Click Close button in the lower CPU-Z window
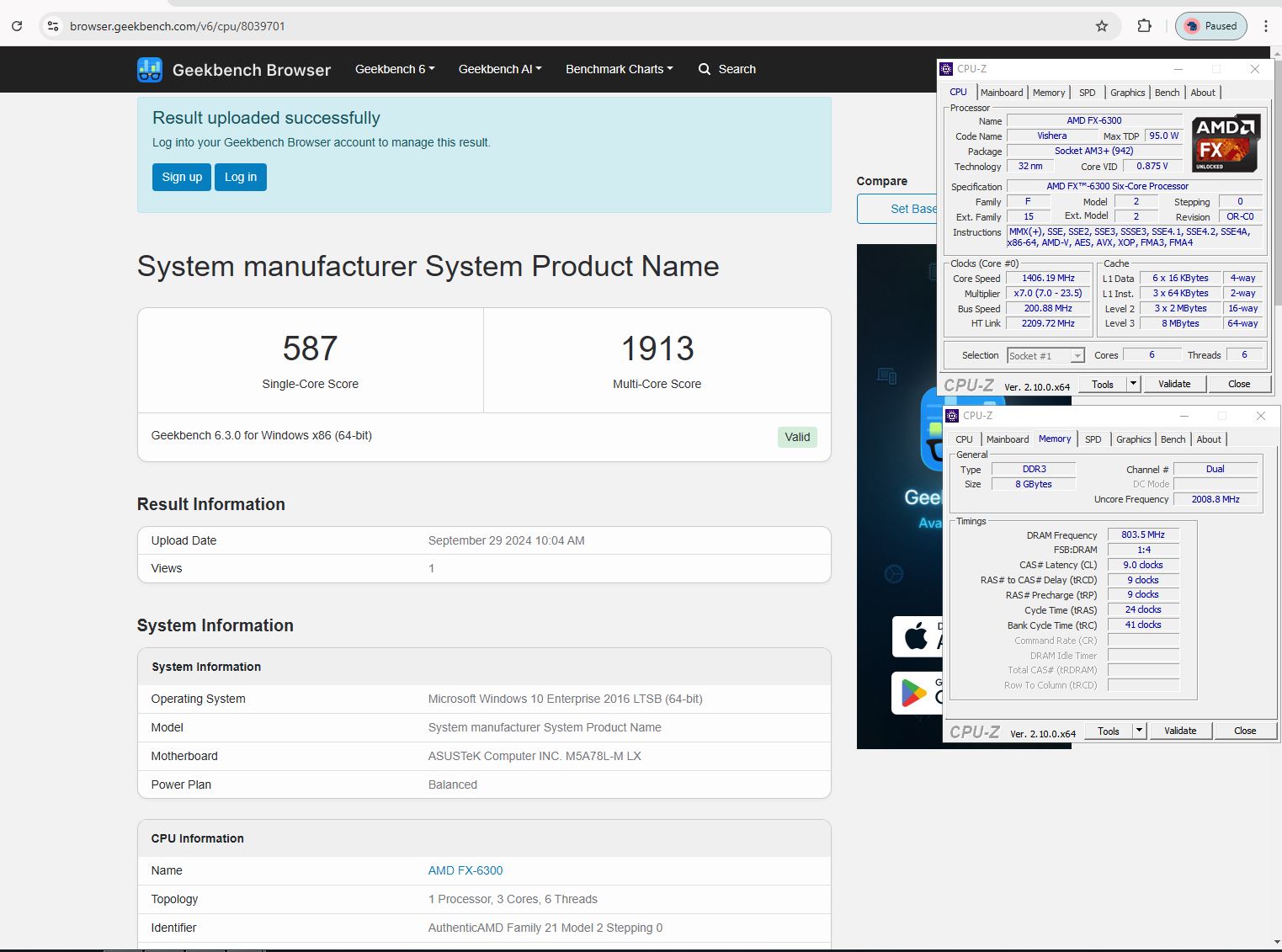The image size is (1282, 952). pyautogui.click(x=1245, y=731)
